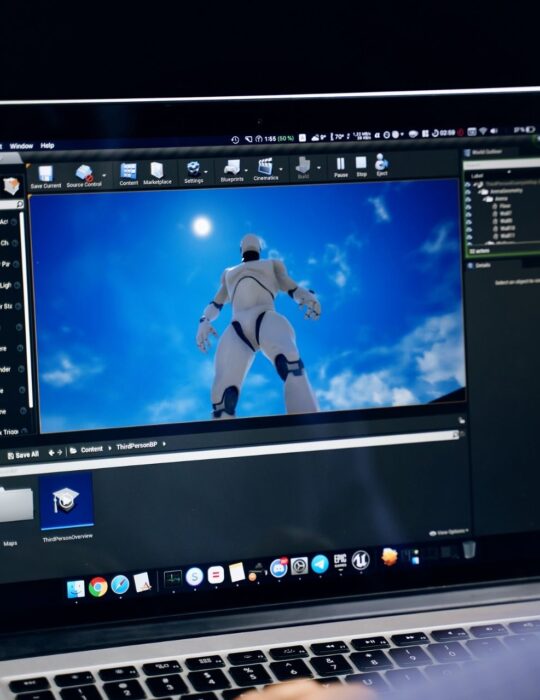Open the Marketplace toolbar icon

(x=157, y=170)
